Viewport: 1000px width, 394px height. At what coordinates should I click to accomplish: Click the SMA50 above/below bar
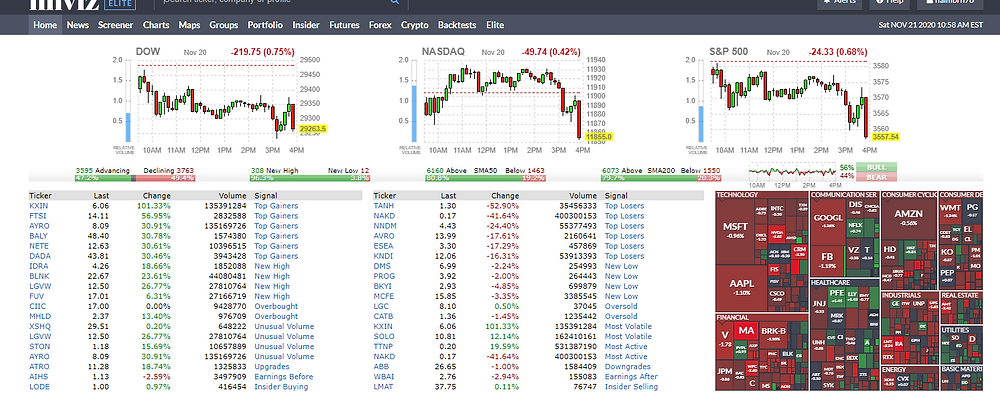click(x=485, y=174)
